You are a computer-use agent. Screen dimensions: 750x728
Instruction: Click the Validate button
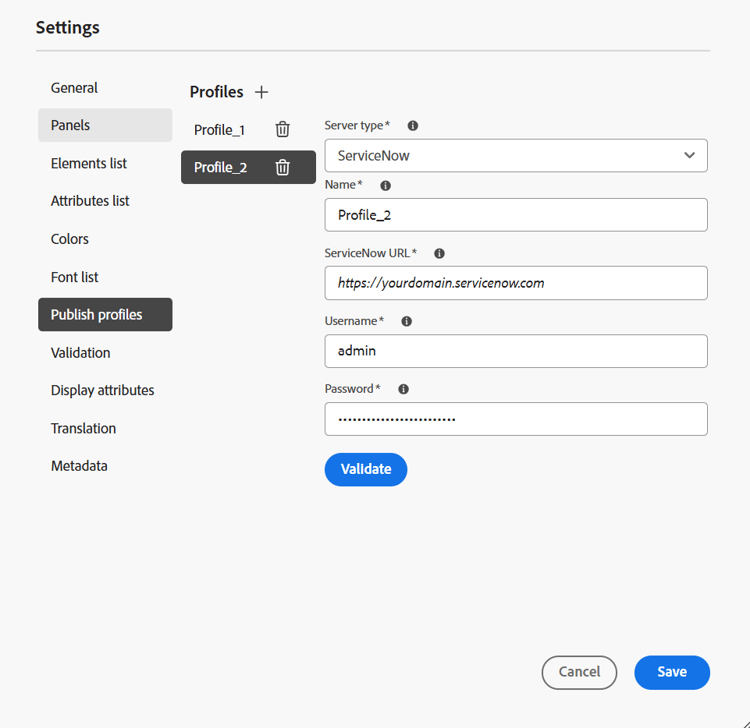(x=366, y=469)
